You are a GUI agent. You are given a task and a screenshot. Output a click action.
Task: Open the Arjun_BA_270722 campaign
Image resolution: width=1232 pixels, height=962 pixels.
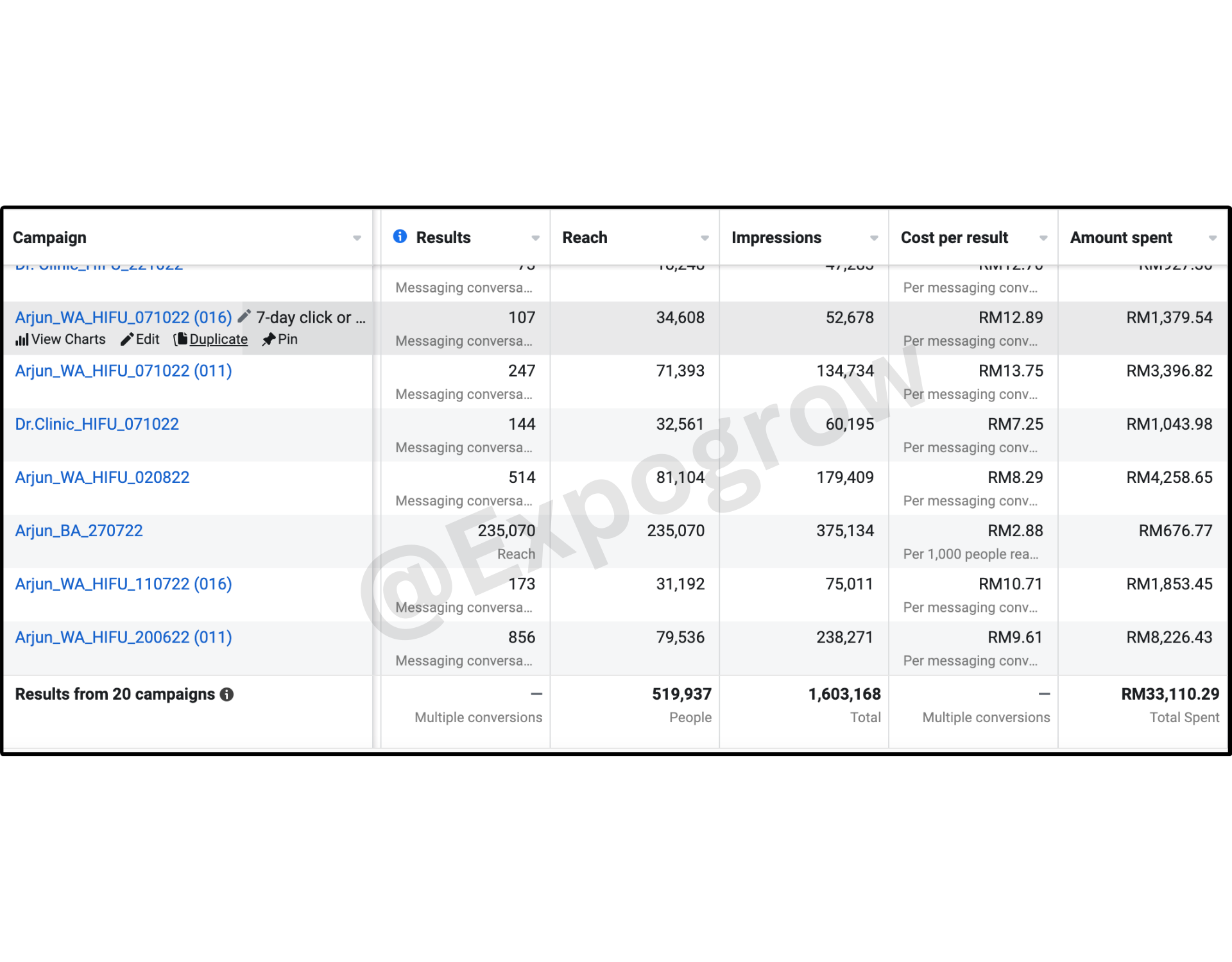click(x=79, y=530)
